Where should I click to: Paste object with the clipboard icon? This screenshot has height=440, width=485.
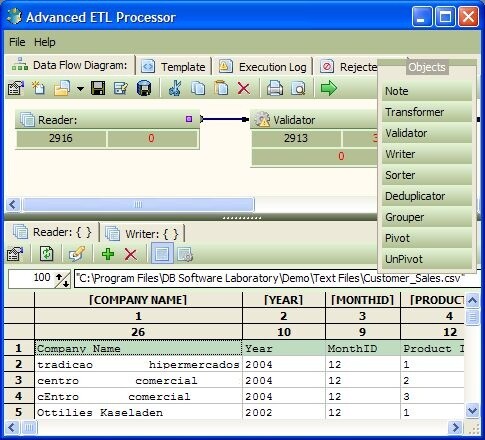point(221,88)
